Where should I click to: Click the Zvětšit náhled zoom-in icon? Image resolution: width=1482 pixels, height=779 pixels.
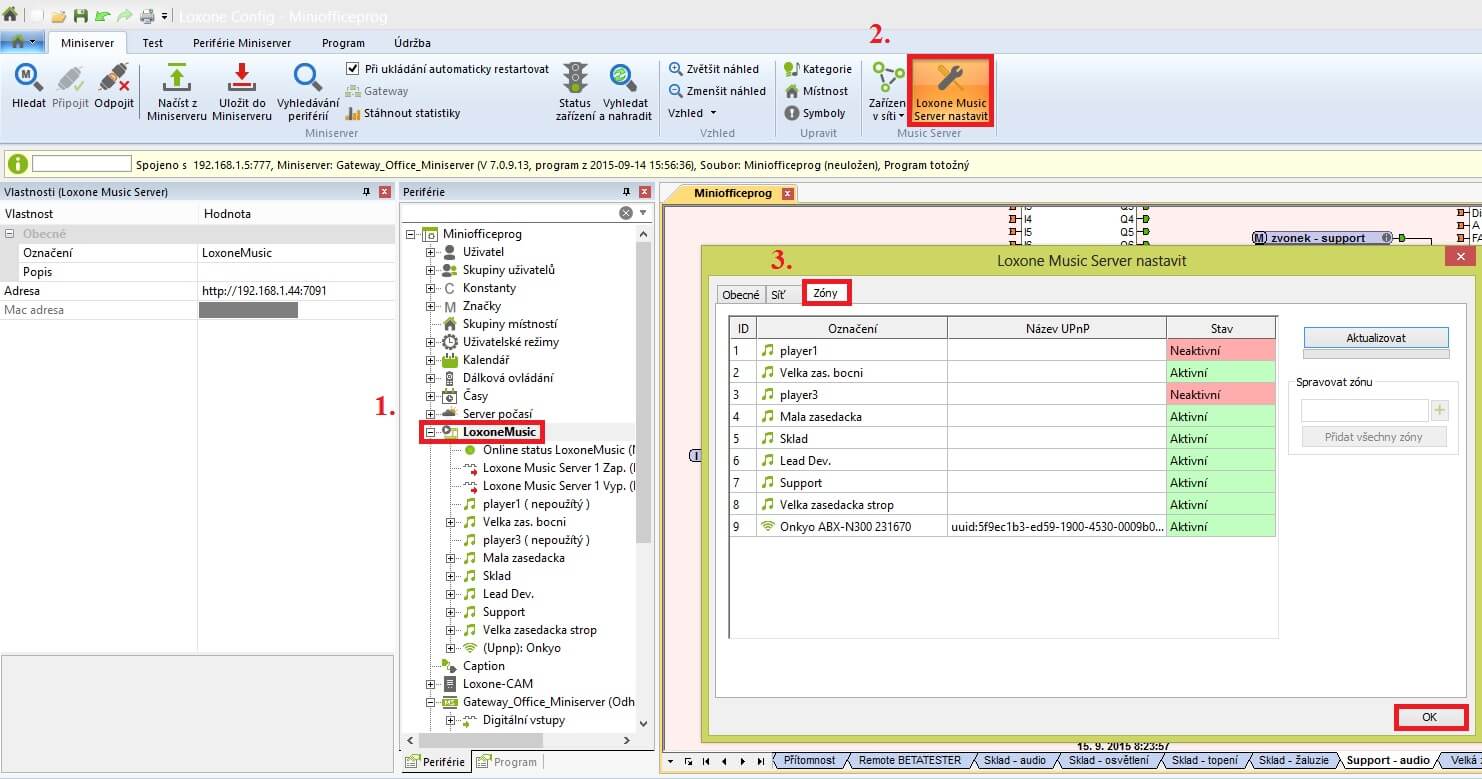pos(676,69)
